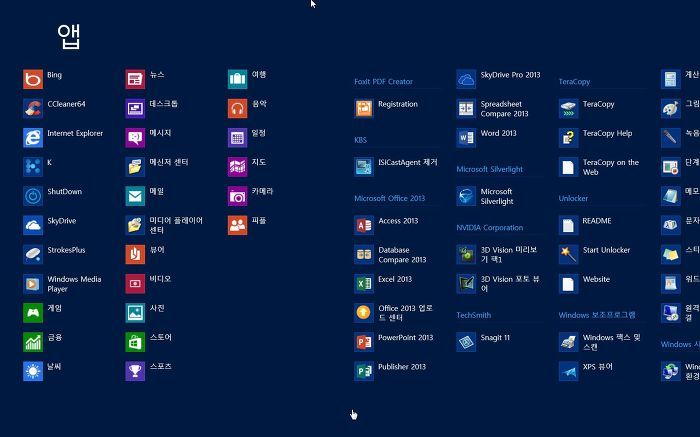Open SkyDrive Pro 2013 icon
The width and height of the screenshot is (700, 437).
point(466,79)
